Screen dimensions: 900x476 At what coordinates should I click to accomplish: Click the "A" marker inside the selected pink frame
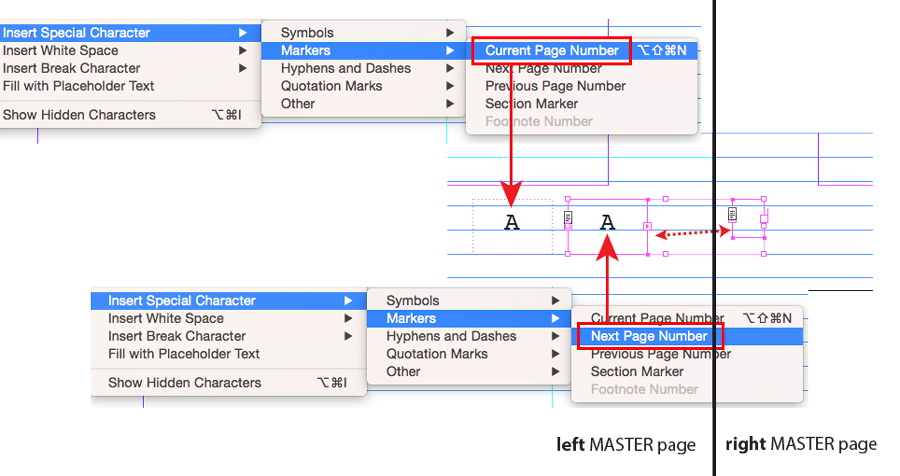[x=607, y=223]
